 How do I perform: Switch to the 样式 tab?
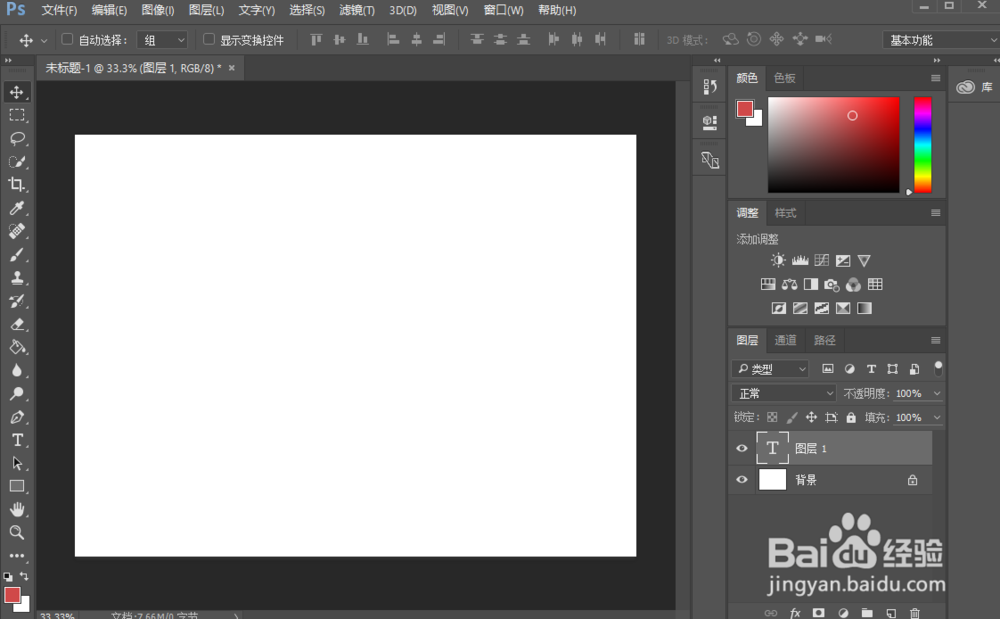point(785,213)
